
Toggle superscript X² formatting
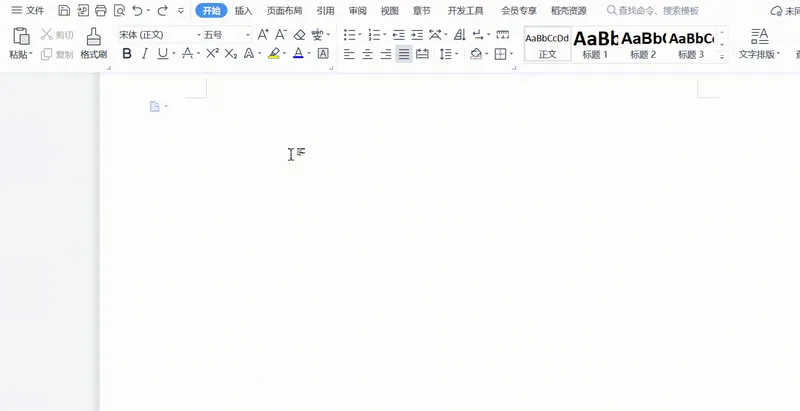[x=212, y=54]
